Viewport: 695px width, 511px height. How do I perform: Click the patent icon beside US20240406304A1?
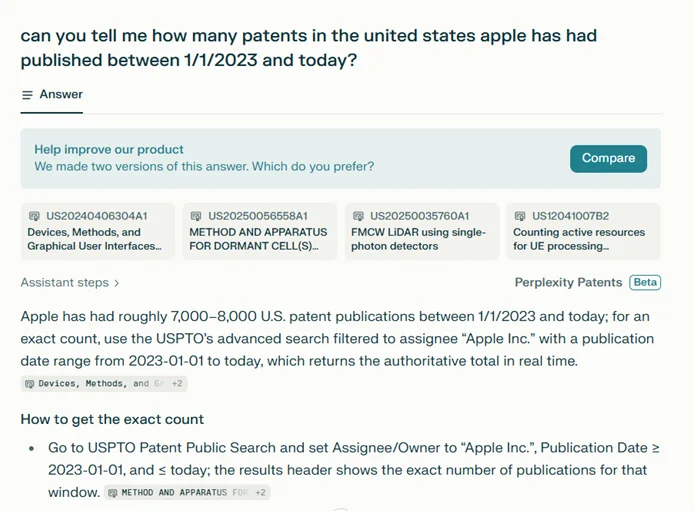click(x=35, y=216)
